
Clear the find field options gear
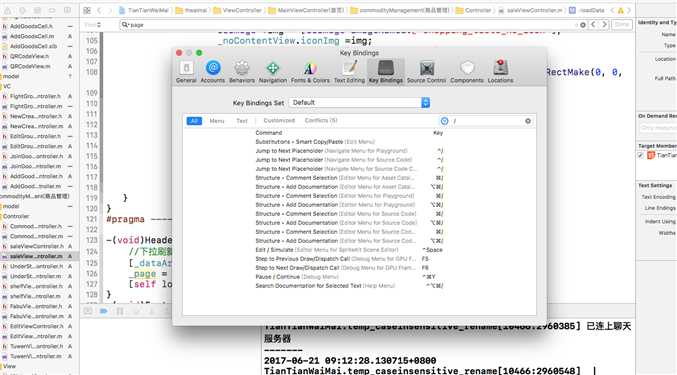pyautogui.click(x=583, y=25)
